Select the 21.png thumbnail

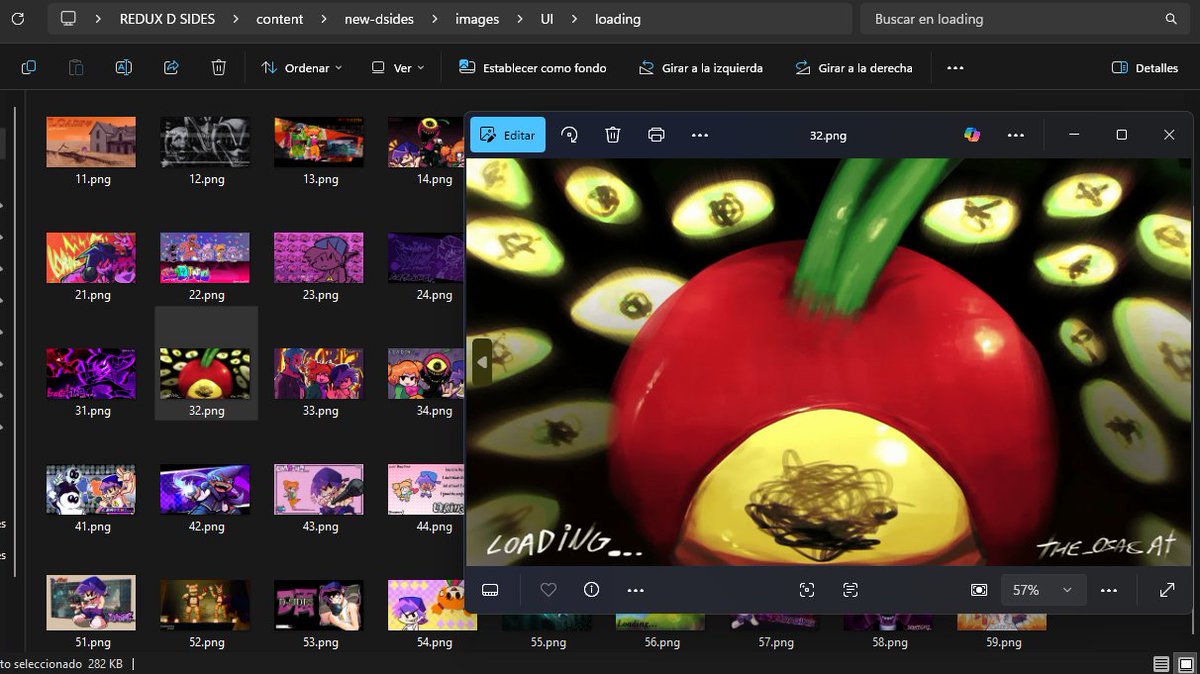pos(91,258)
